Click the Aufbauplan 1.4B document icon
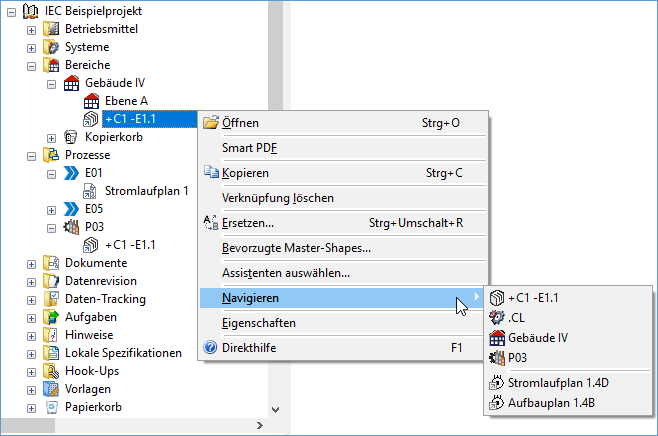Image resolution: width=658 pixels, height=436 pixels. coord(496,403)
